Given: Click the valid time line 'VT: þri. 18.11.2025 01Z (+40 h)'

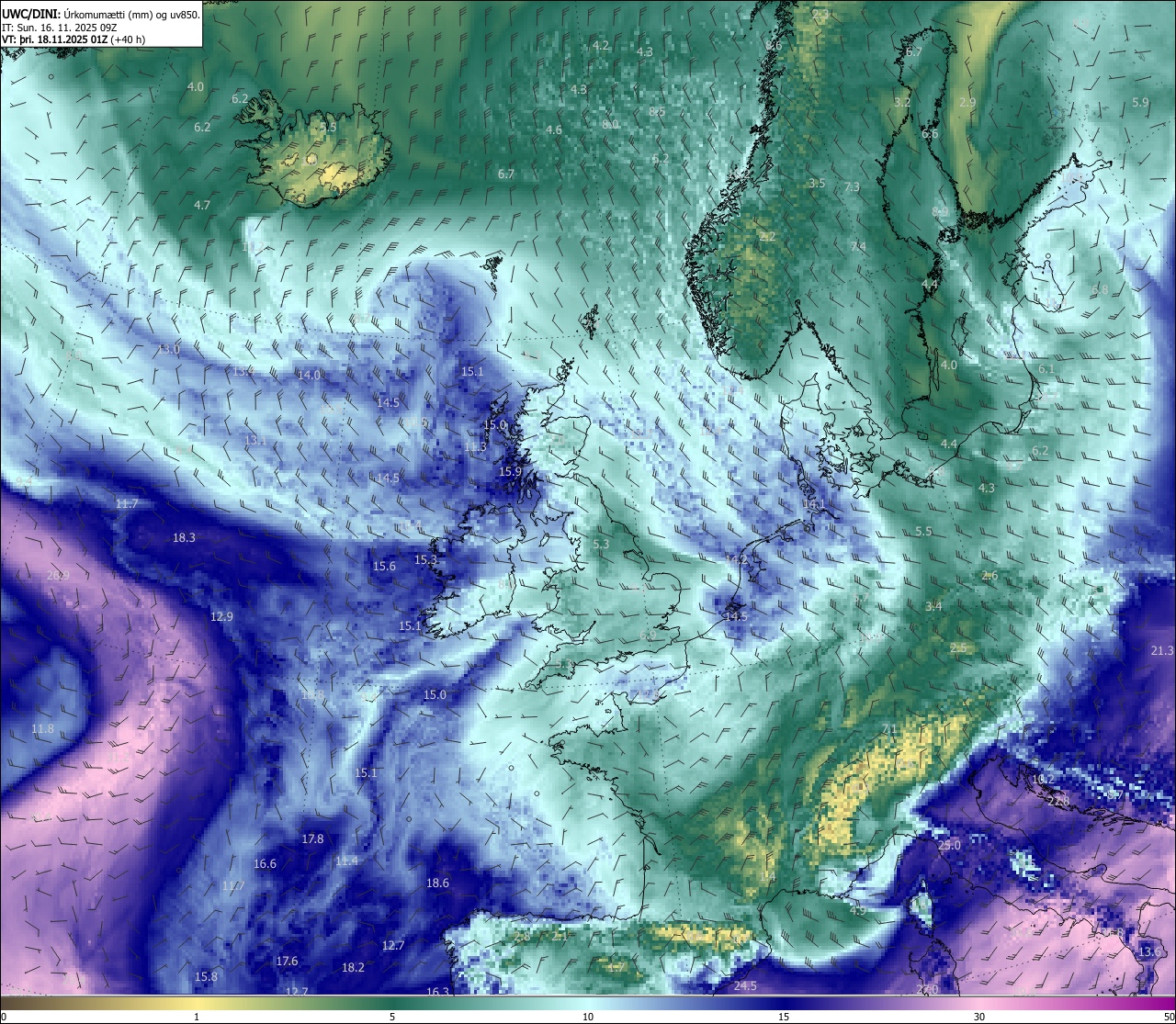Looking at the screenshot, I should coord(73,39).
